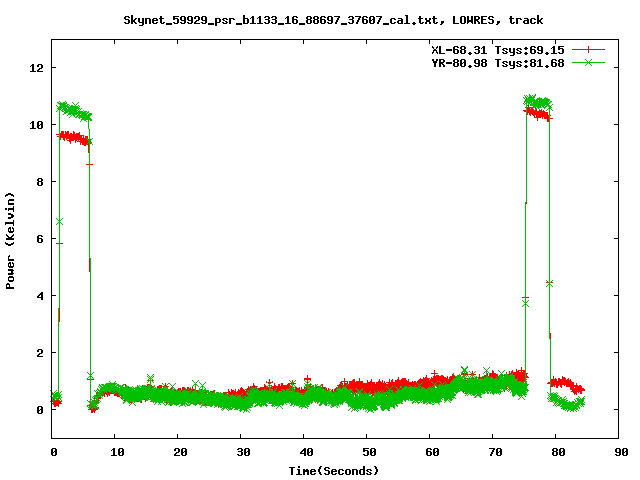Viewport: 640px width, 480px height.
Task: Click the plot title containing Skynet_59929_psr_b1133_16_88697_37607_cal.txt
Action: [x=333, y=20]
